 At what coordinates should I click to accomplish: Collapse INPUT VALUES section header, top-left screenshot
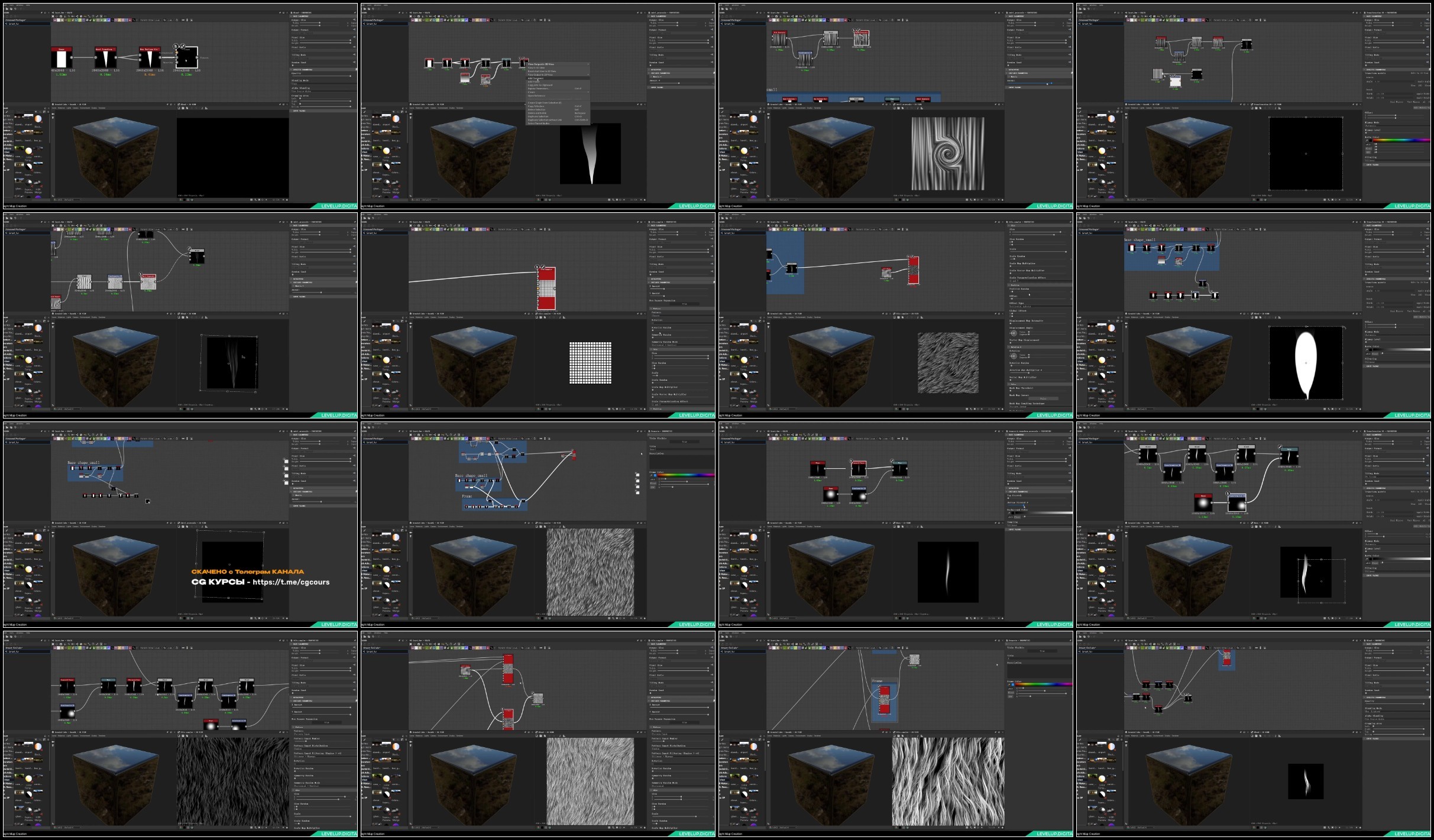323,111
